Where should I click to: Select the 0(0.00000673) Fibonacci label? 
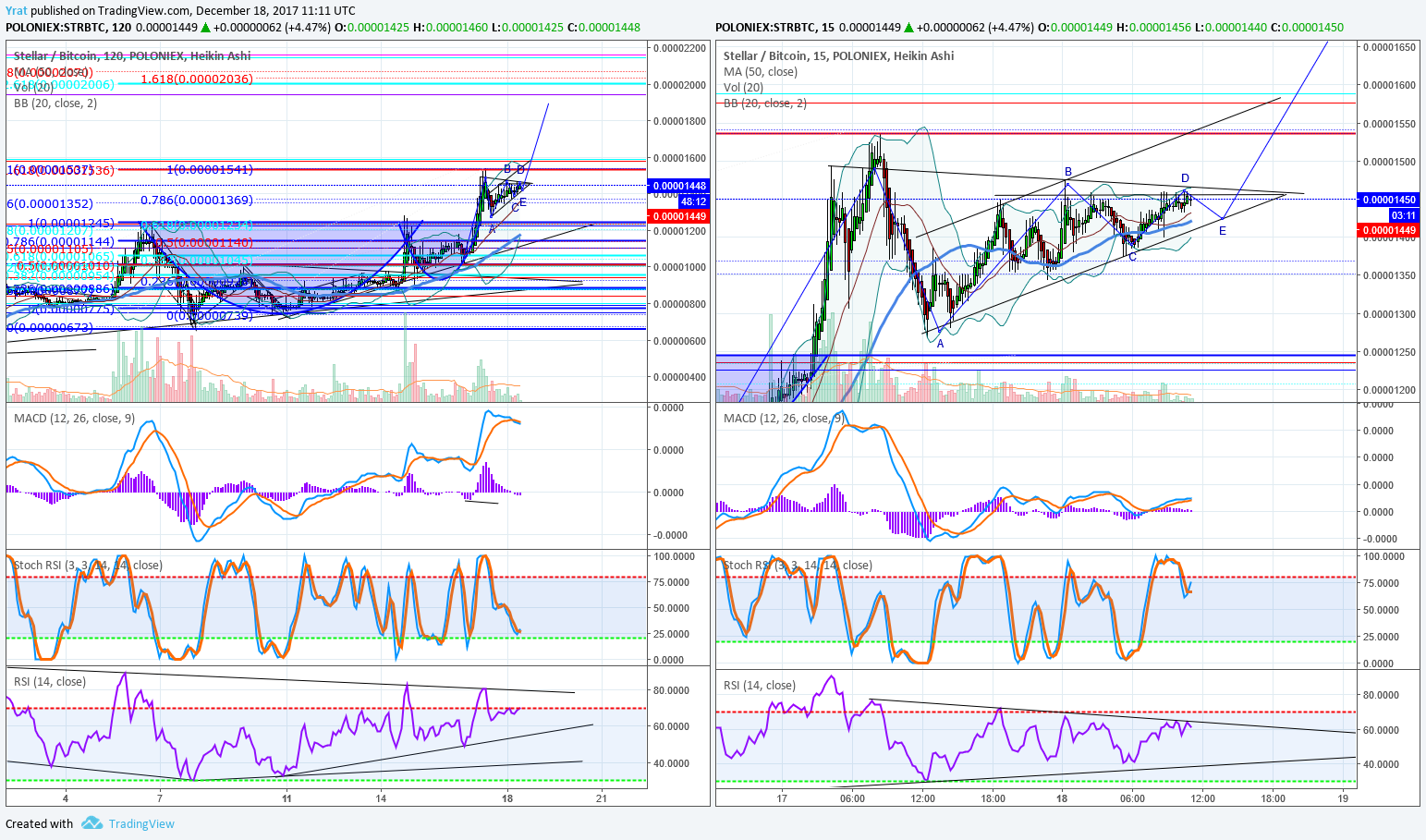click(49, 328)
